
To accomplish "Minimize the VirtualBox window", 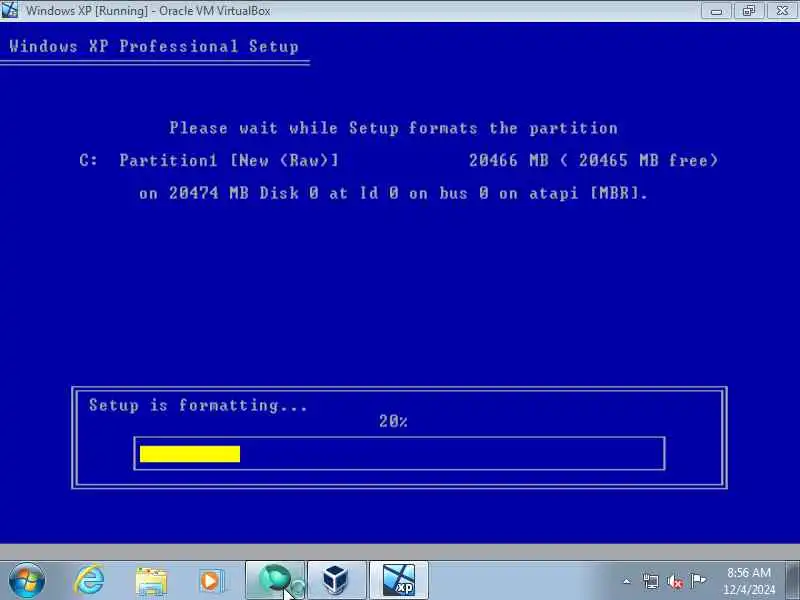I will coord(716,11).
